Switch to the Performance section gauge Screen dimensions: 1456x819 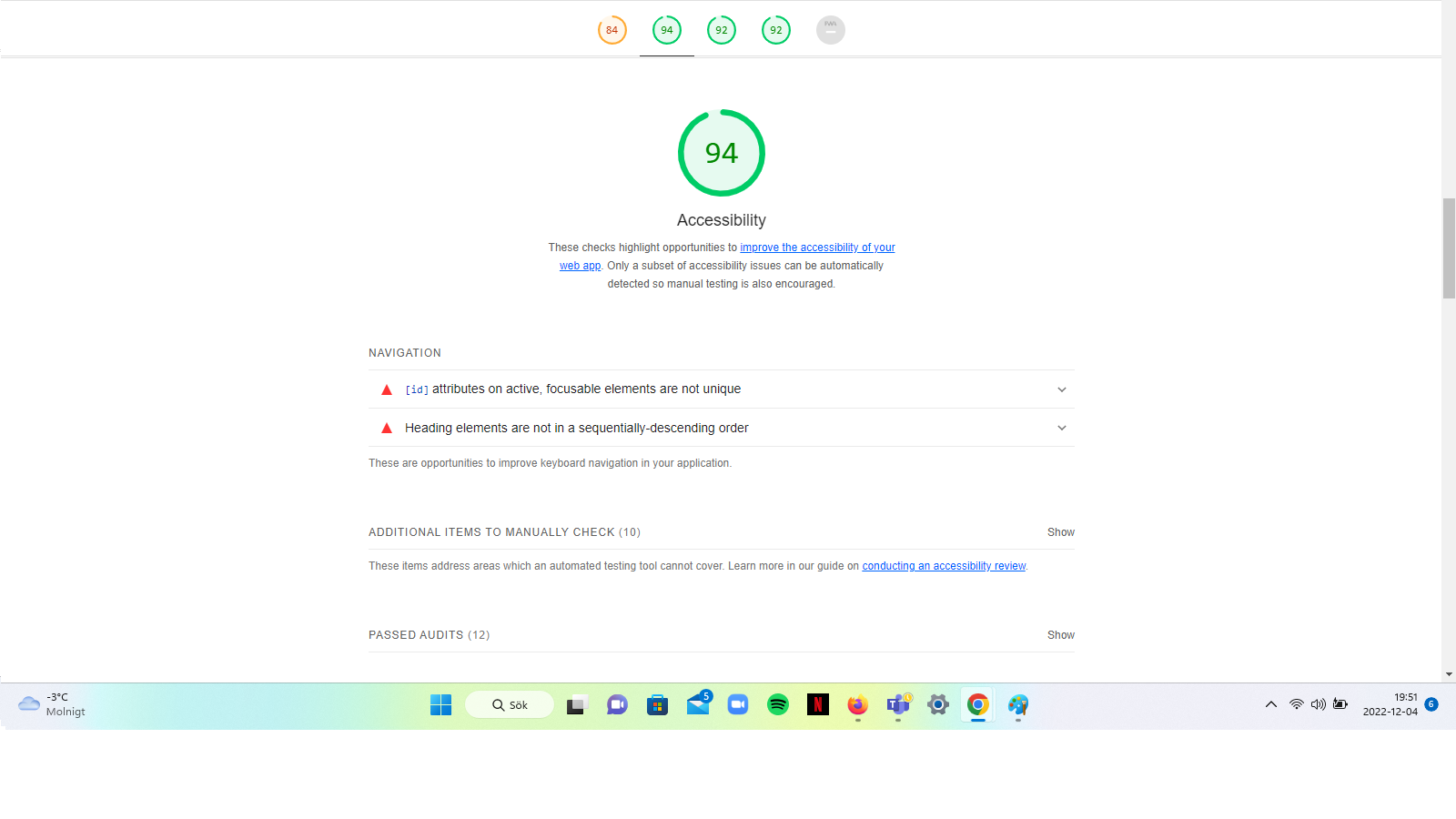click(x=612, y=29)
